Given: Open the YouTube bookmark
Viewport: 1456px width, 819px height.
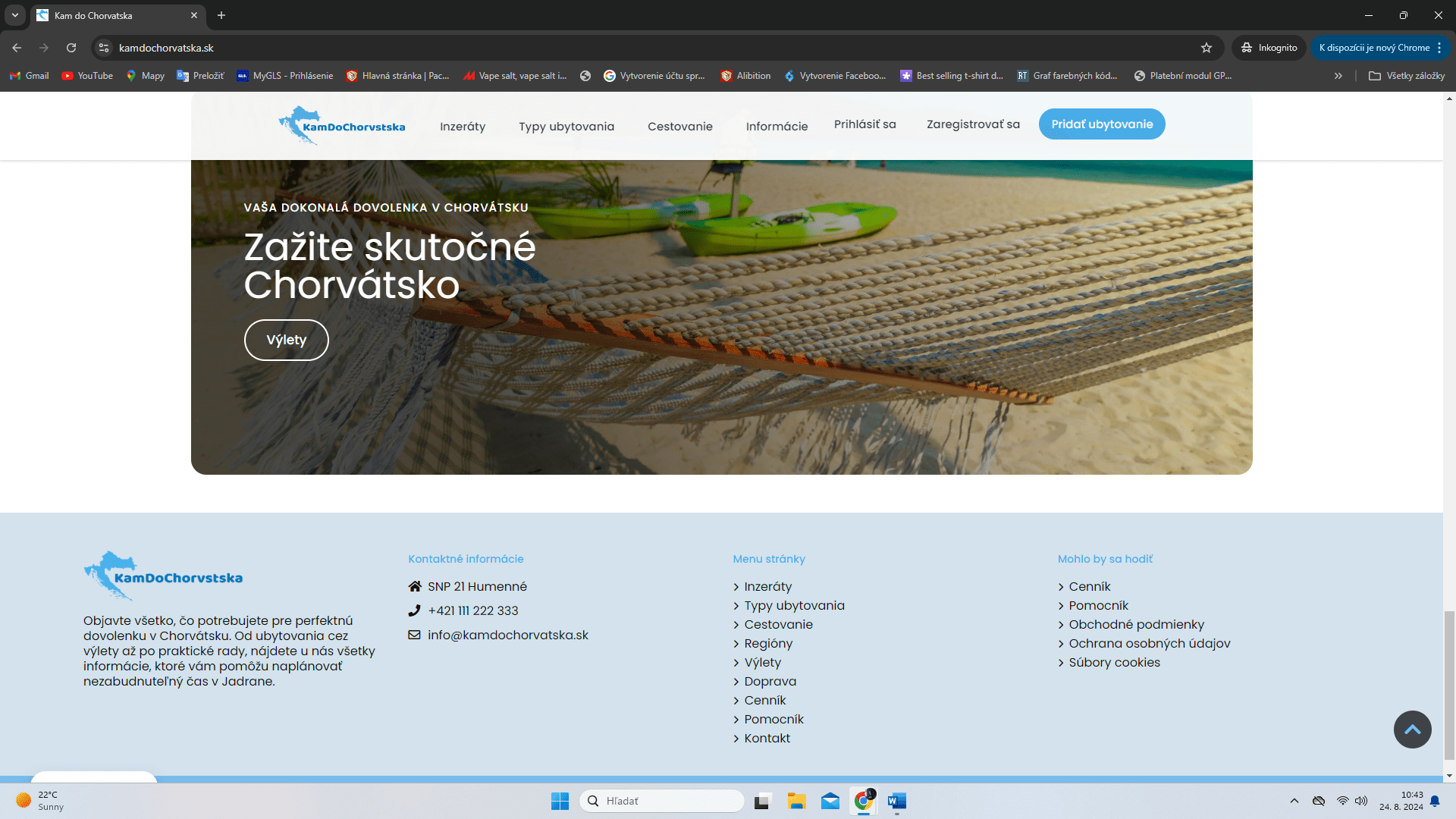Looking at the screenshot, I should coord(87,76).
